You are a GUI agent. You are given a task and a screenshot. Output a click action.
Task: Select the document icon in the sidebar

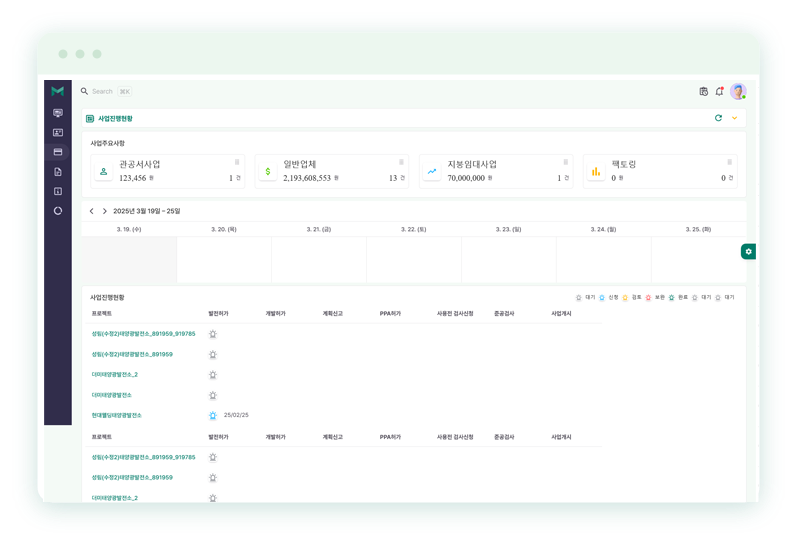click(x=58, y=171)
